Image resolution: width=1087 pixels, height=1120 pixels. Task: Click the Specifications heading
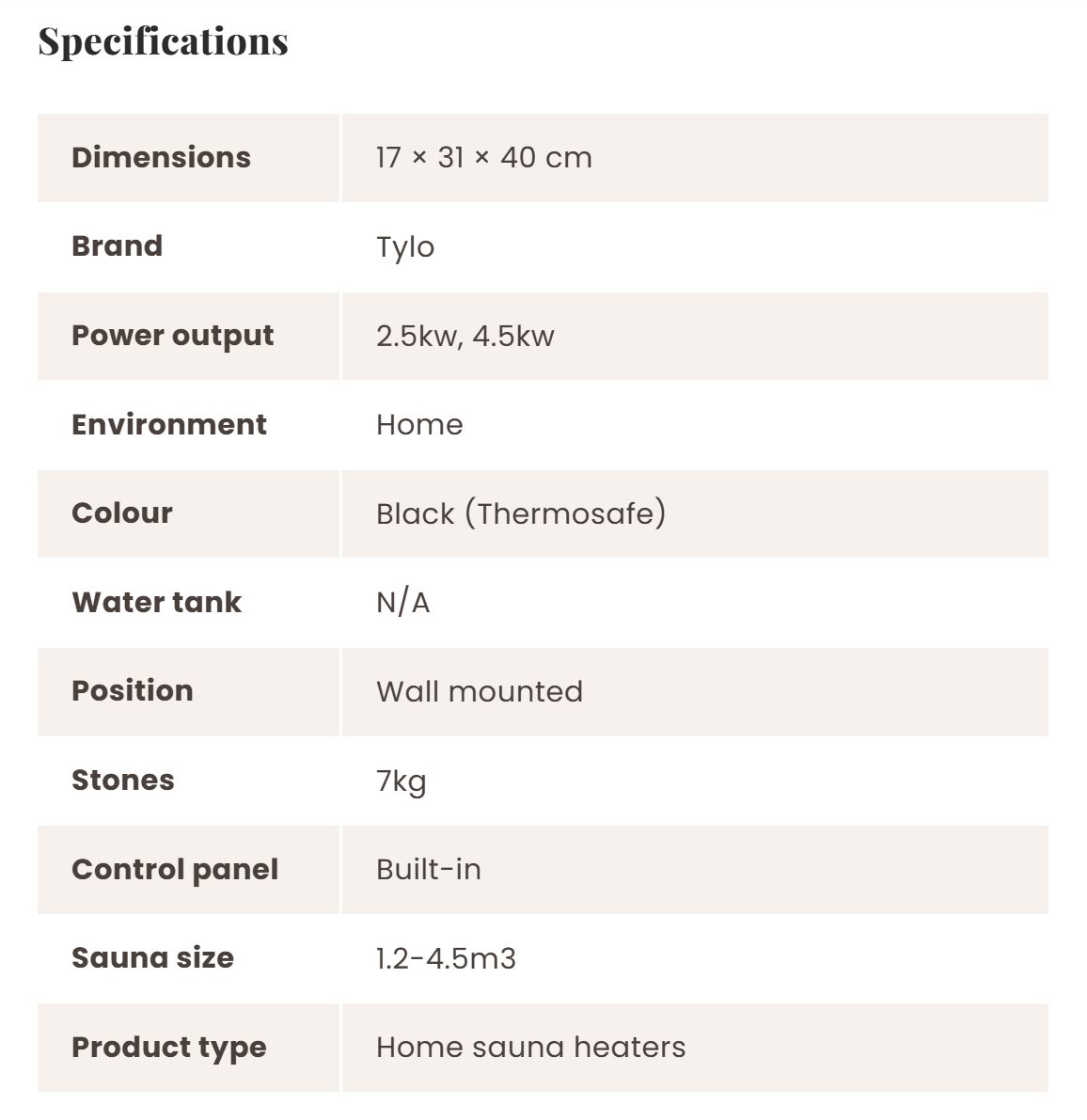pyautogui.click(x=163, y=41)
